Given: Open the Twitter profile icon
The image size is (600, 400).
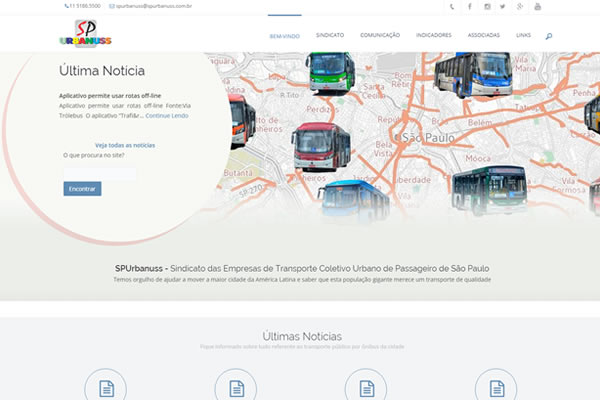Looking at the screenshot, I should coord(503,6).
